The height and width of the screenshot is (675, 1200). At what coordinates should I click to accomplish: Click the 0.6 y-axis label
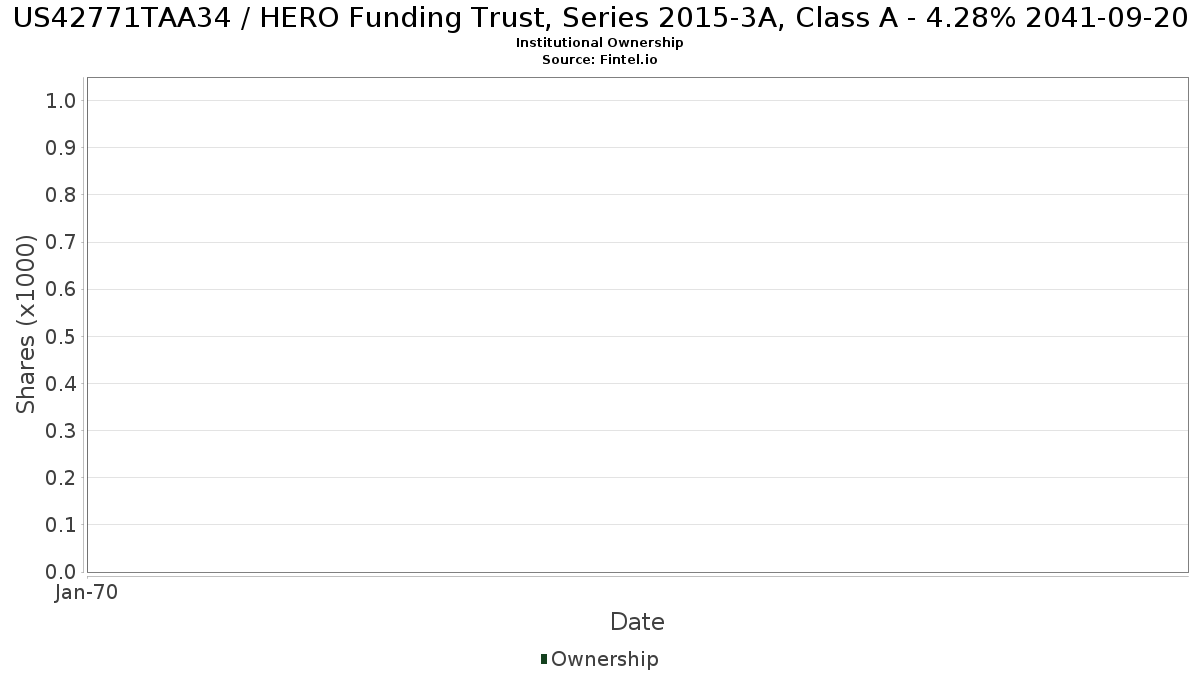click(x=61, y=289)
